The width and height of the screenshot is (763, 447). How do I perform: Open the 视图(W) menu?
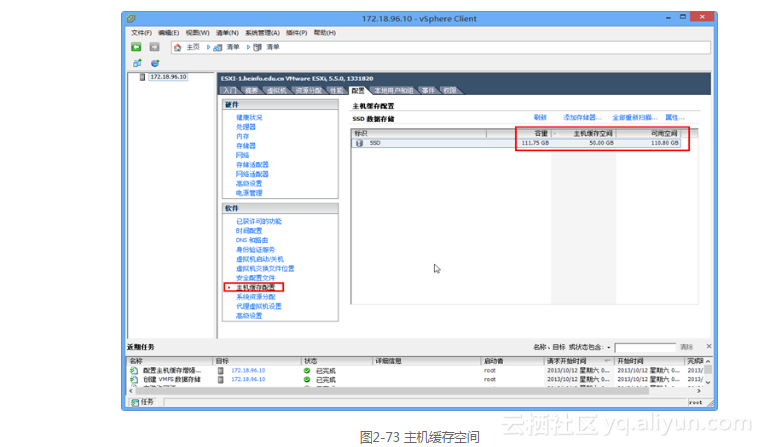[197, 33]
